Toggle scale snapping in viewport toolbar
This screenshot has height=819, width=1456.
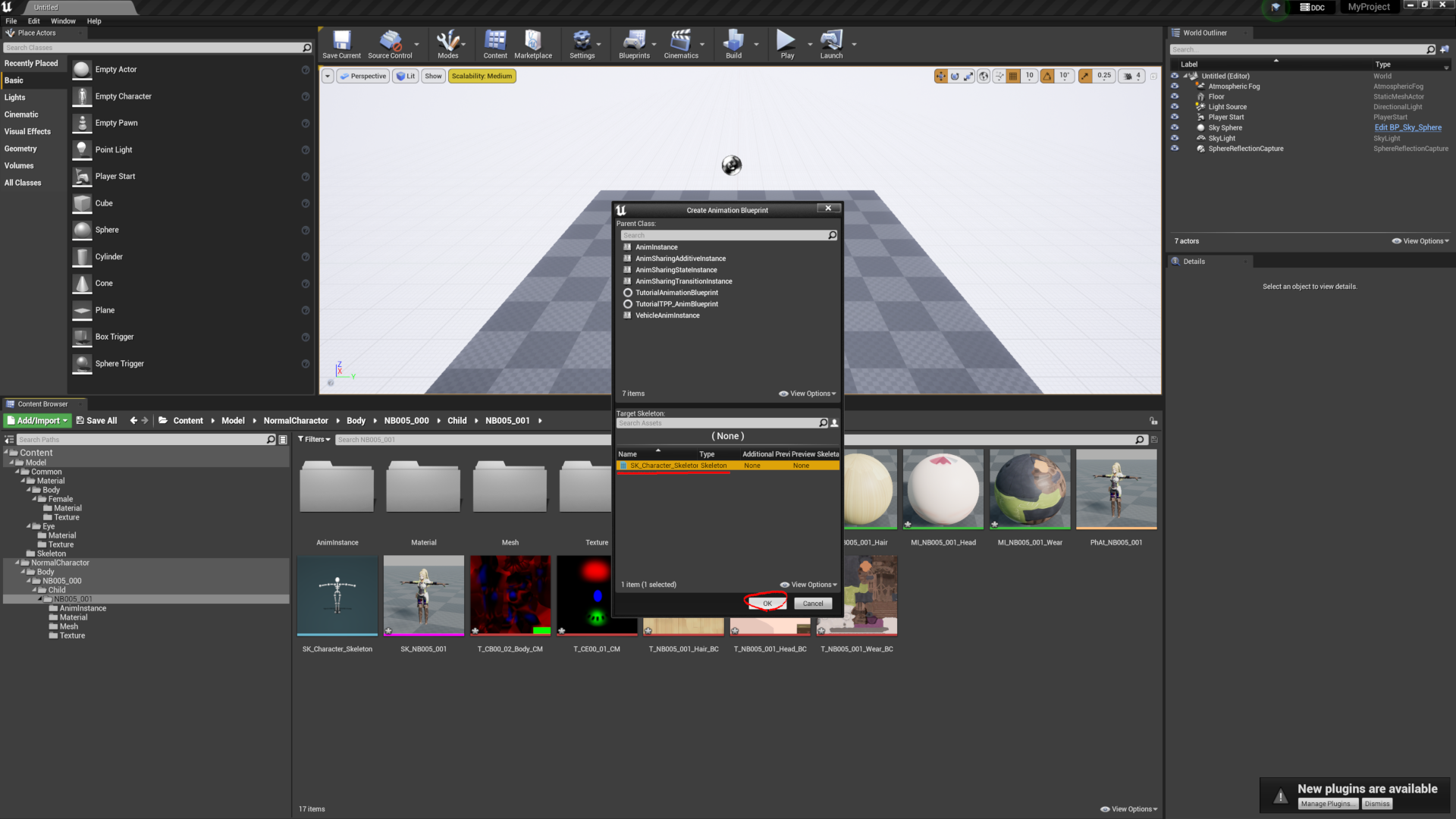[x=1085, y=76]
